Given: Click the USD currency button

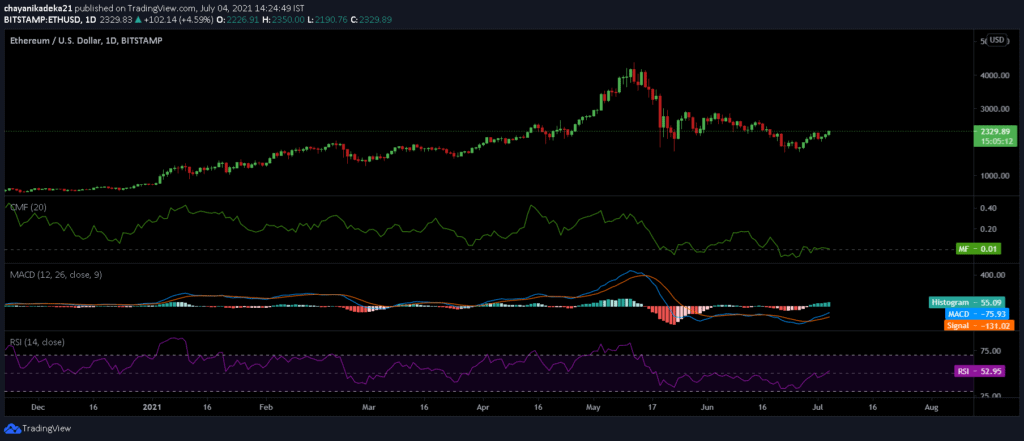Looking at the screenshot, I should tap(997, 40).
